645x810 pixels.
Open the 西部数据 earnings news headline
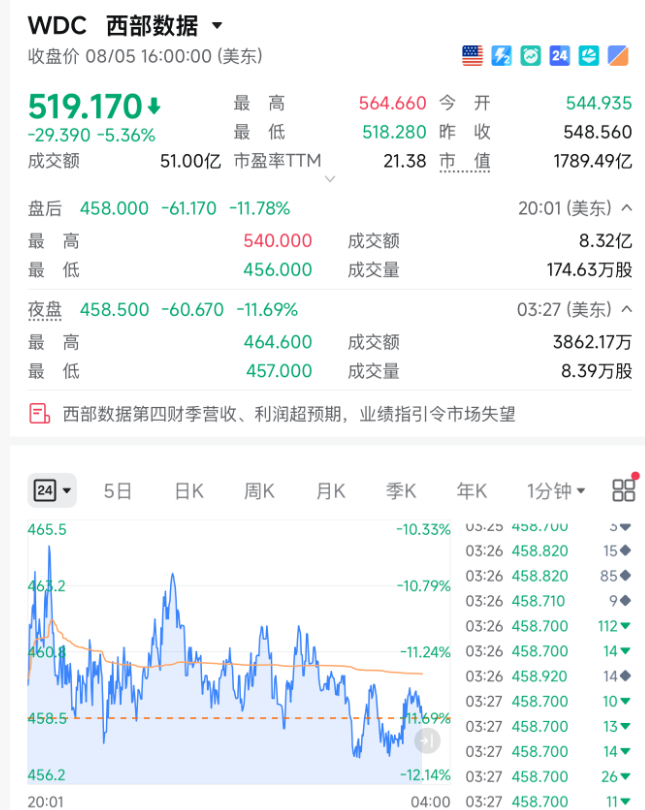pos(289,414)
